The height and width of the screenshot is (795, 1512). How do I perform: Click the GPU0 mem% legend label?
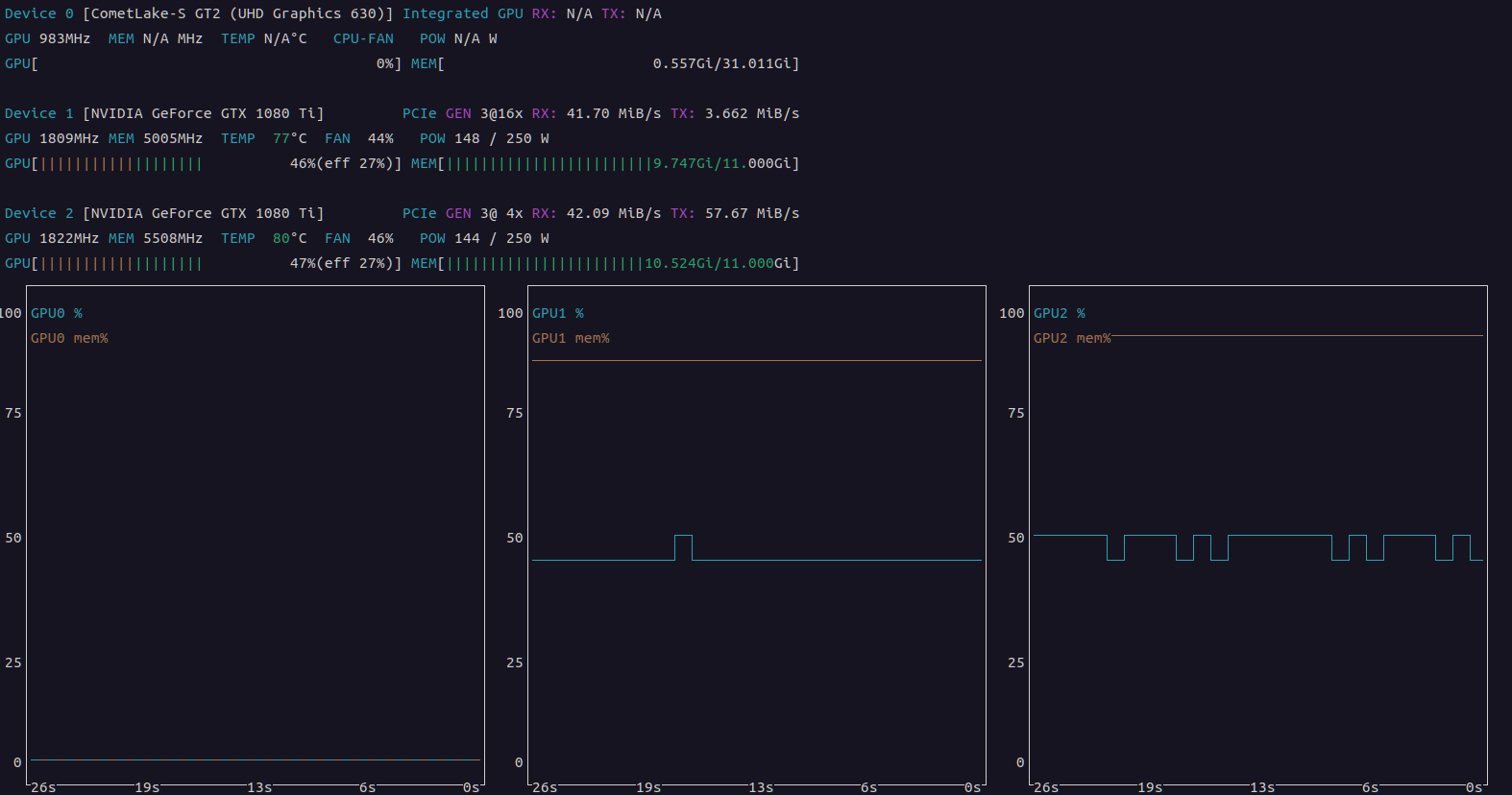pyautogui.click(x=69, y=338)
